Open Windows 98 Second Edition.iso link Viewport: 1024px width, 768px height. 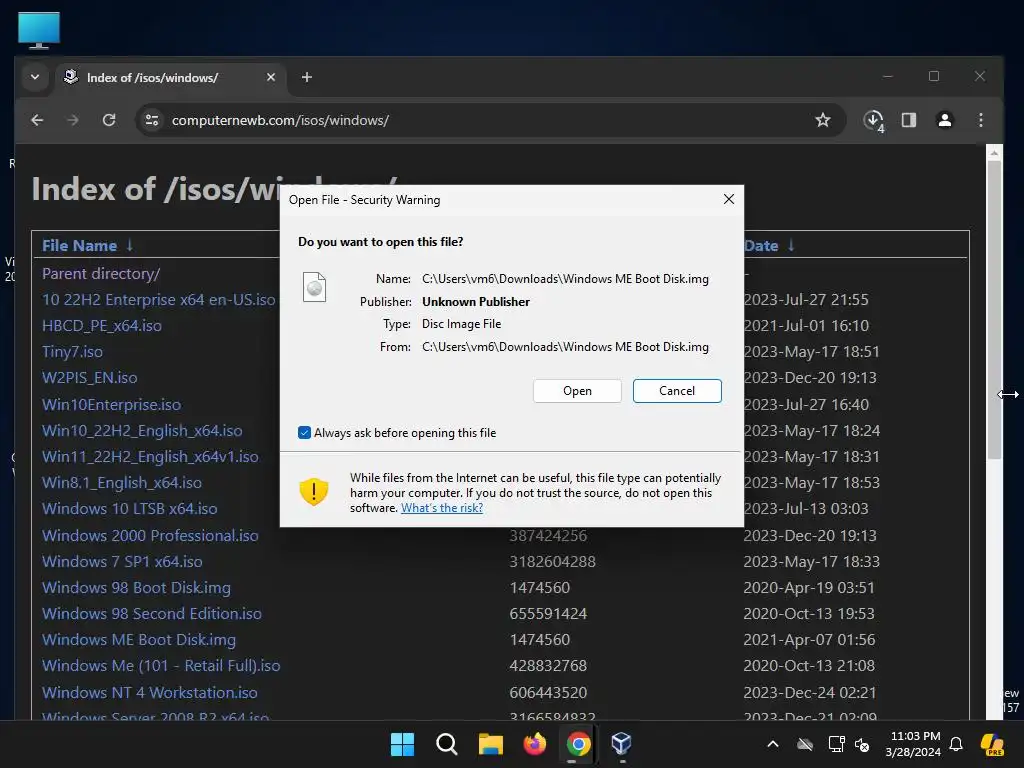coord(152,614)
